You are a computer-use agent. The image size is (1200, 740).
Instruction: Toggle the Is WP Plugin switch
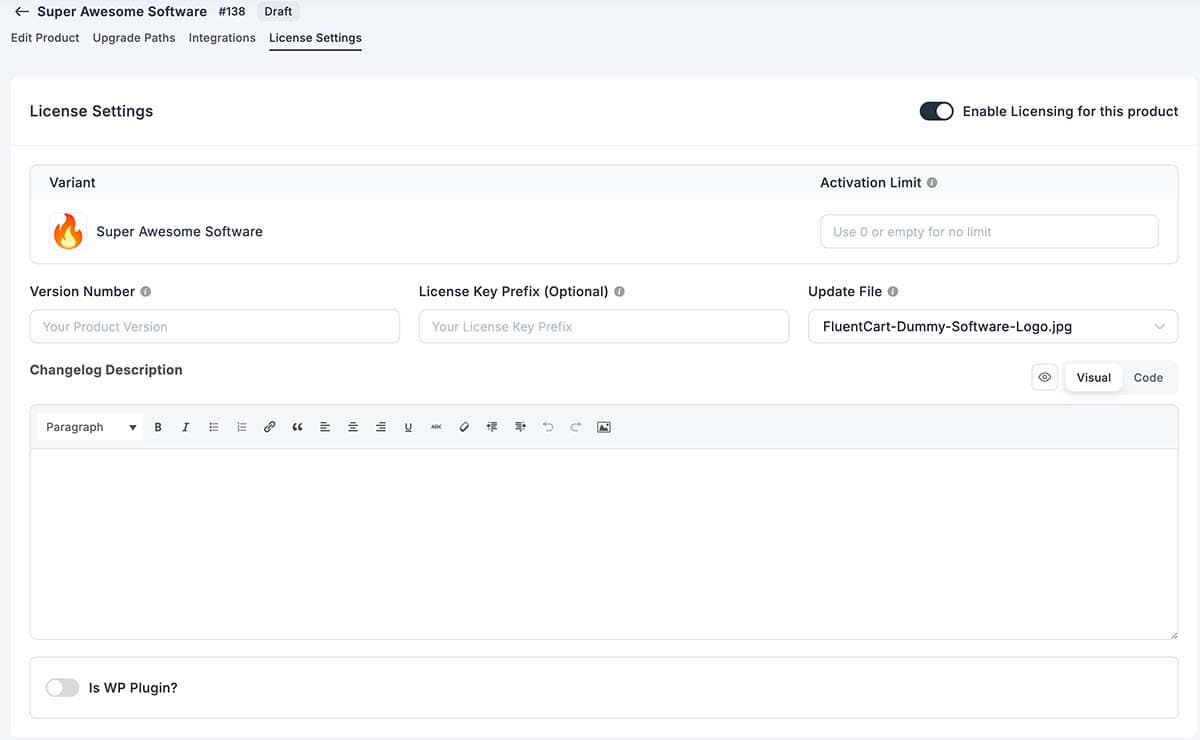62,687
